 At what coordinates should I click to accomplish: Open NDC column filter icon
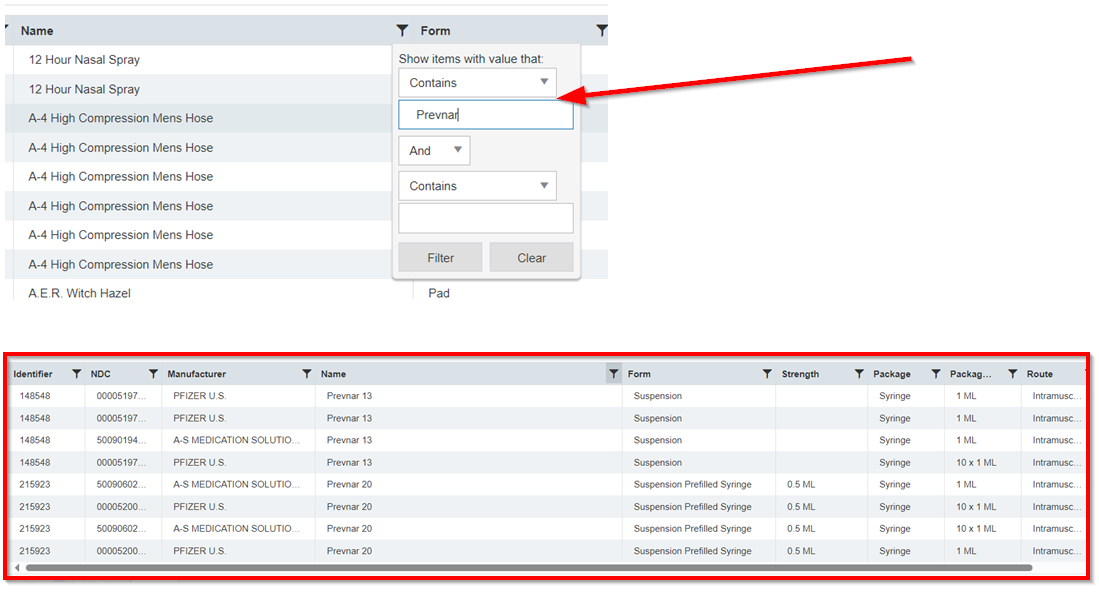click(153, 373)
